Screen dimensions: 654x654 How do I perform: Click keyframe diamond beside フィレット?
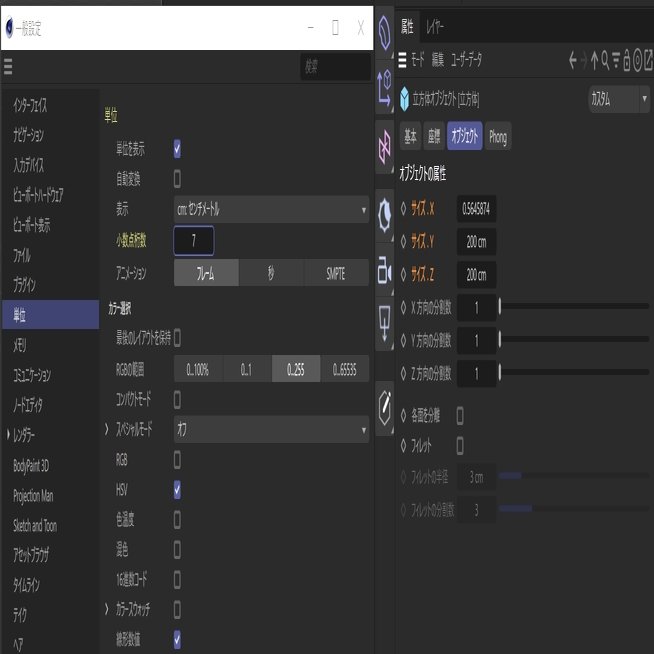(403, 446)
